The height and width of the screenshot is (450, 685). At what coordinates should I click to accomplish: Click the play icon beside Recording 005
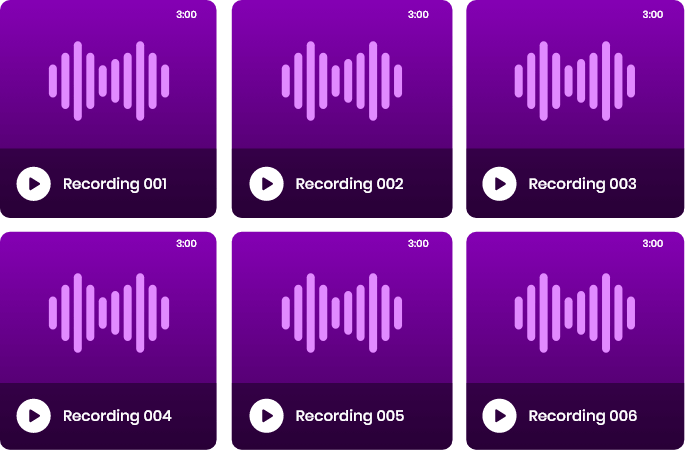[266, 416]
